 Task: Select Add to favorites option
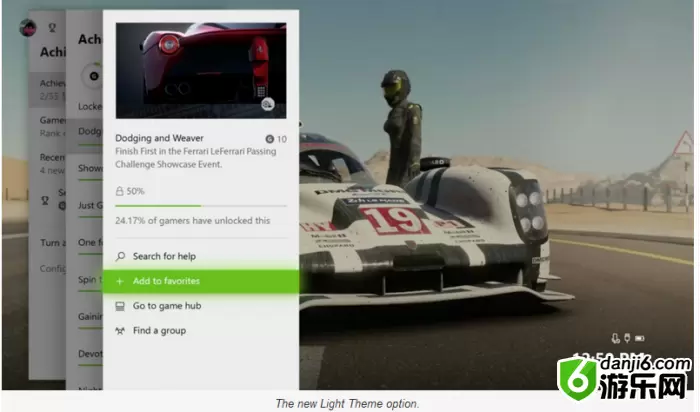[201, 281]
